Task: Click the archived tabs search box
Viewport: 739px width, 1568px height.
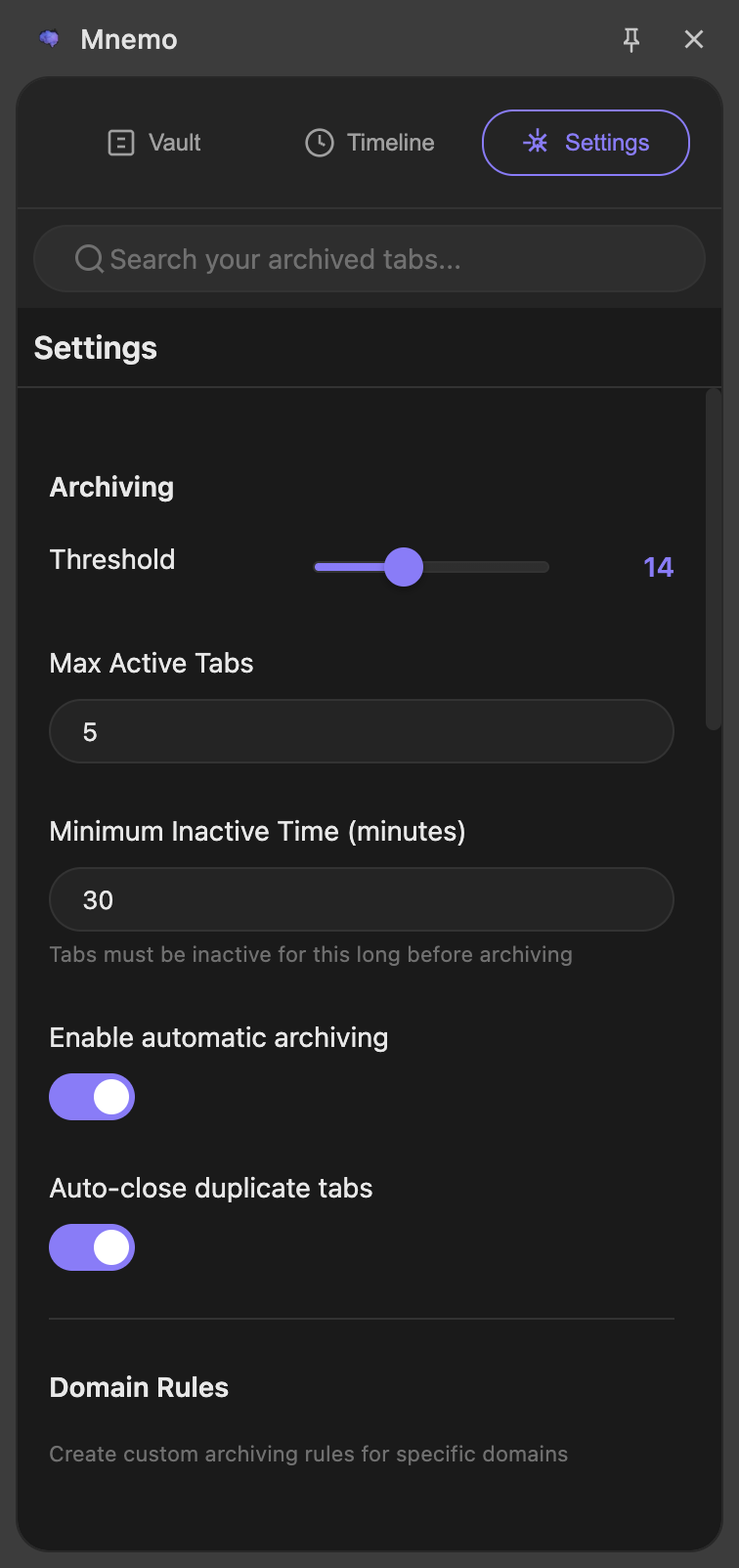Action: tap(369, 258)
